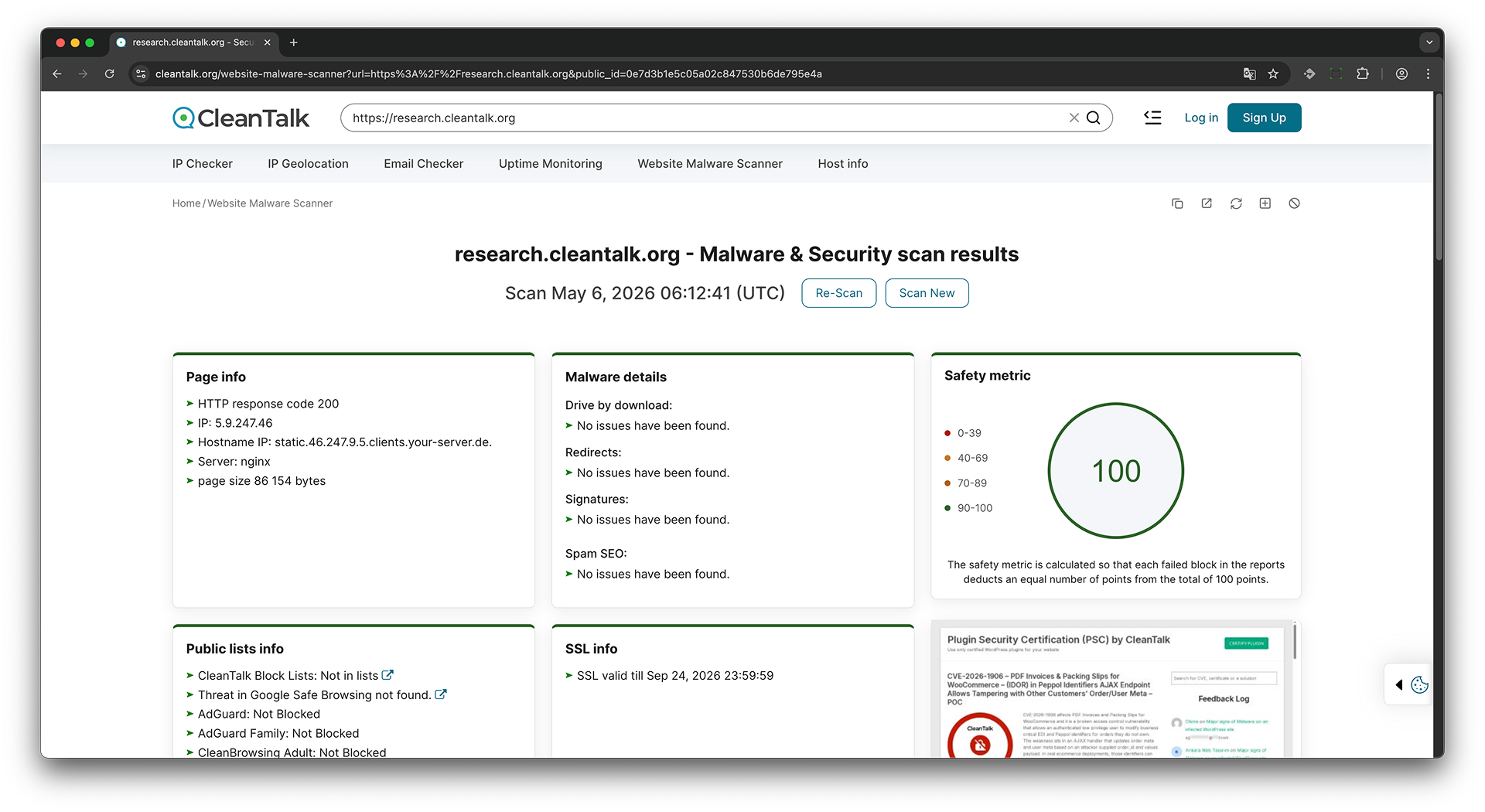The image size is (1485, 812).
Task: Click the page vertical scrollbar
Action: [1439, 178]
